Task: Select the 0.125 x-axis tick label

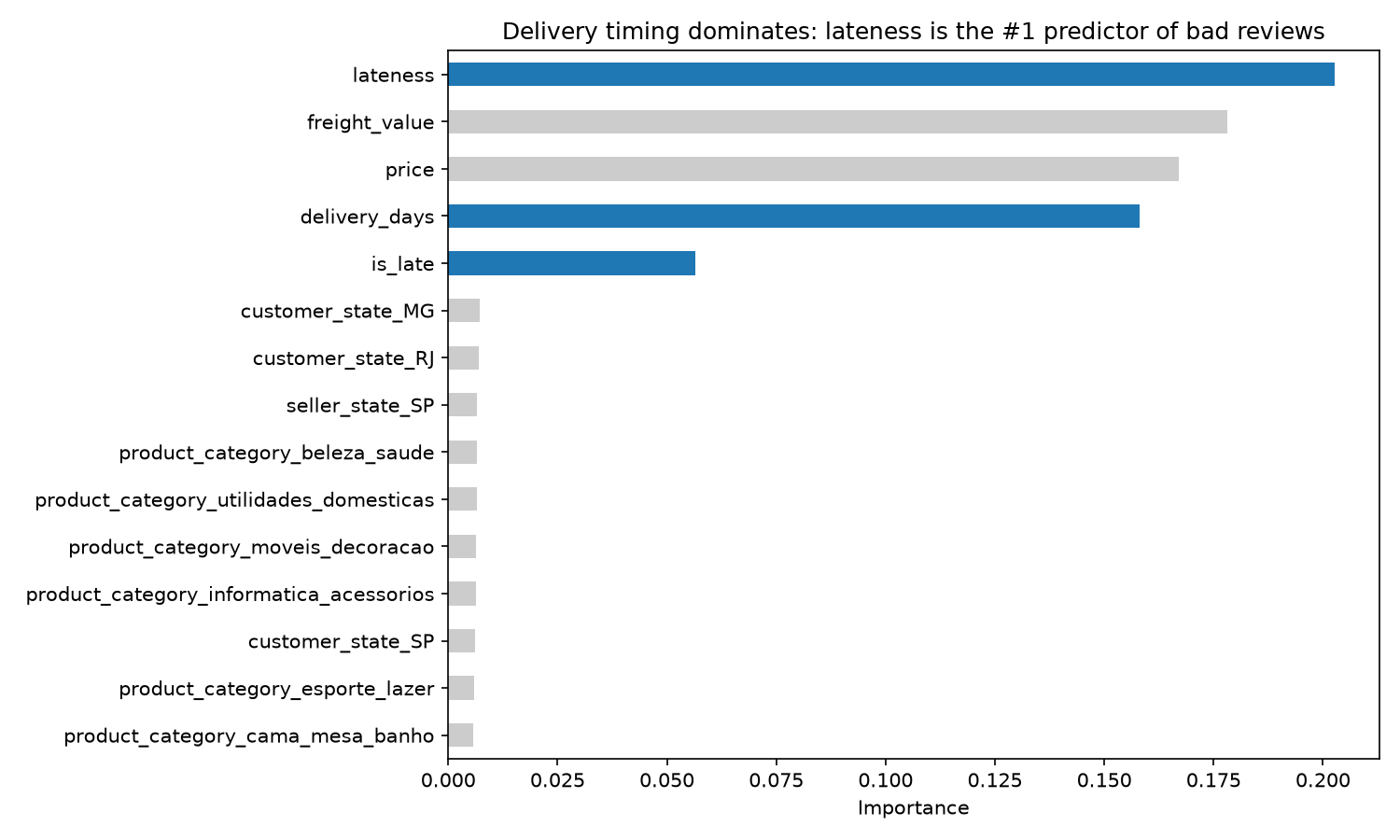Action: (x=994, y=780)
